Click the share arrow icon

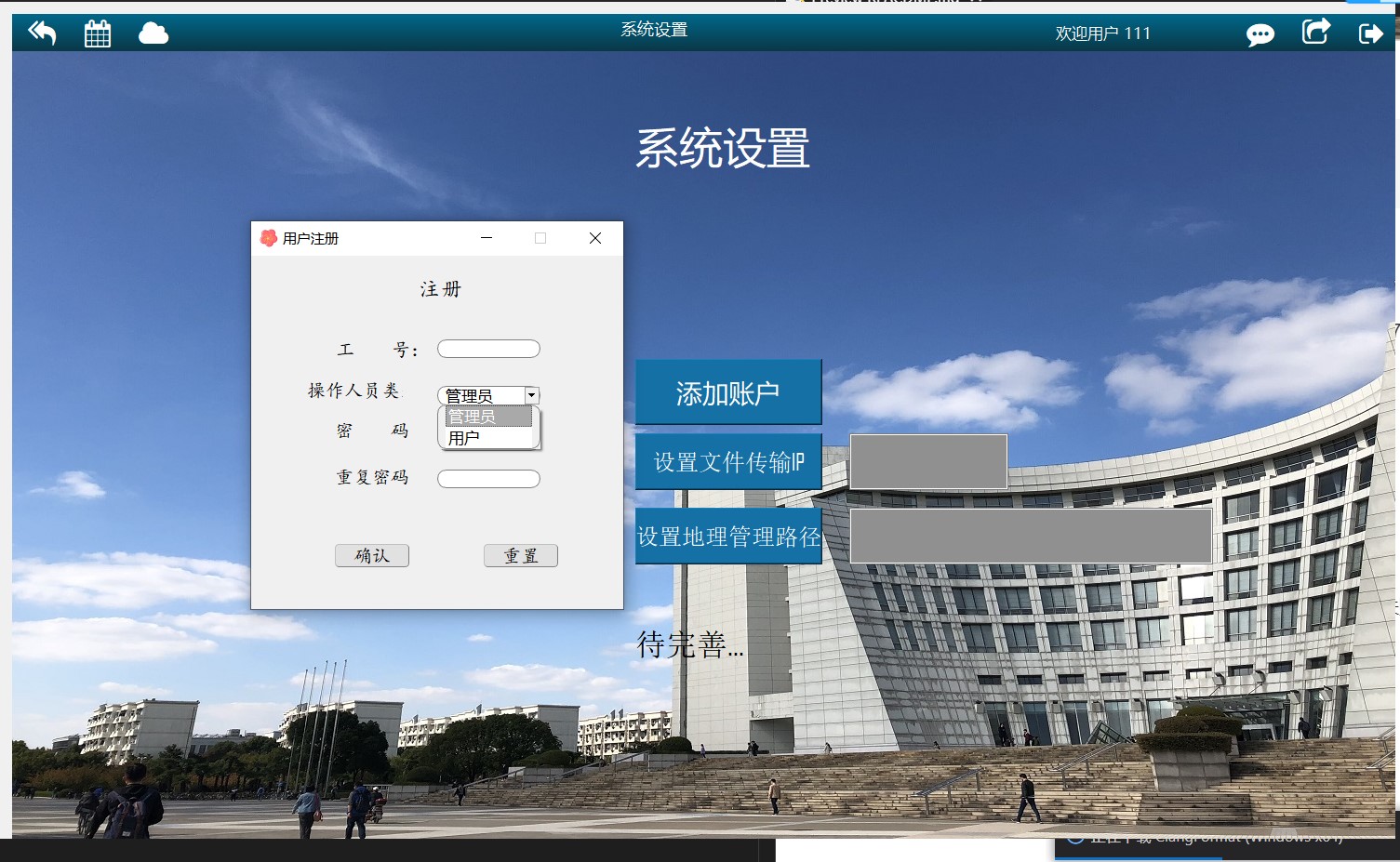pos(1315,32)
